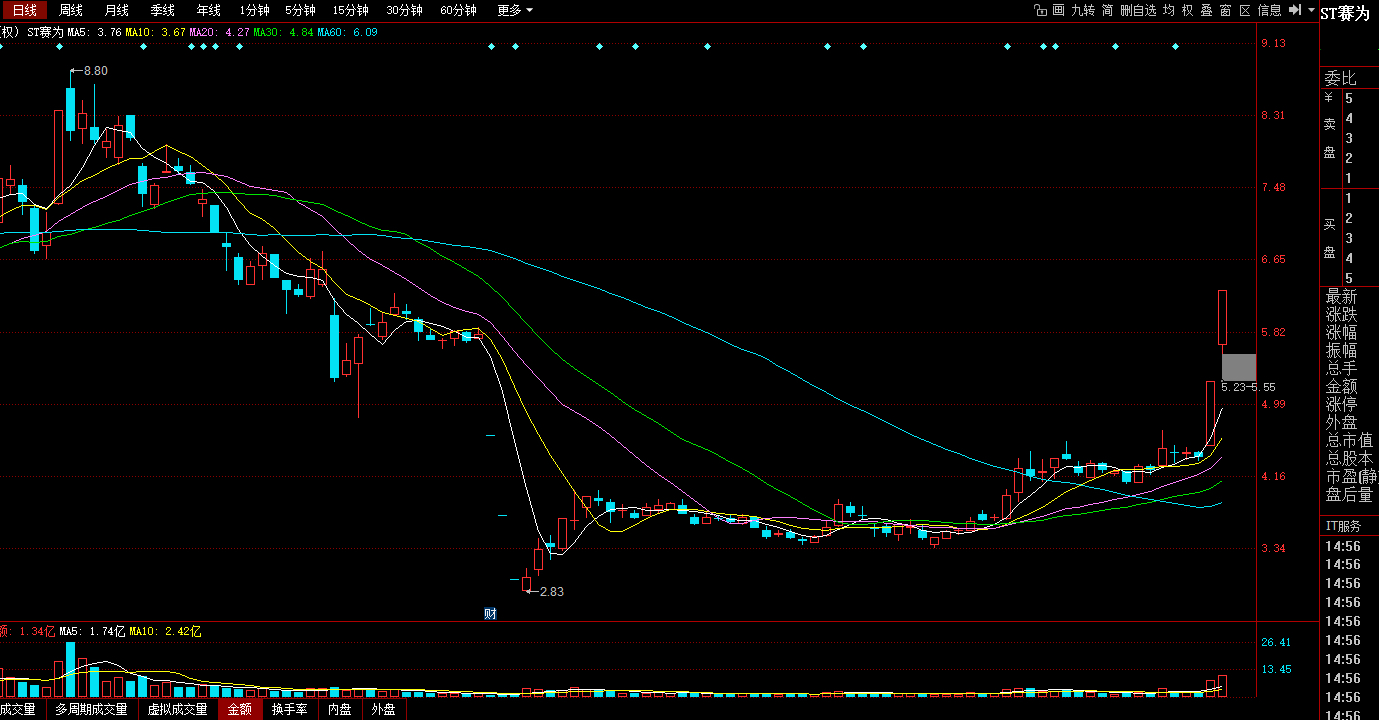The width and height of the screenshot is (1379, 720).
Task: Toggle the 均 moving average lines
Action: [x=1169, y=10]
